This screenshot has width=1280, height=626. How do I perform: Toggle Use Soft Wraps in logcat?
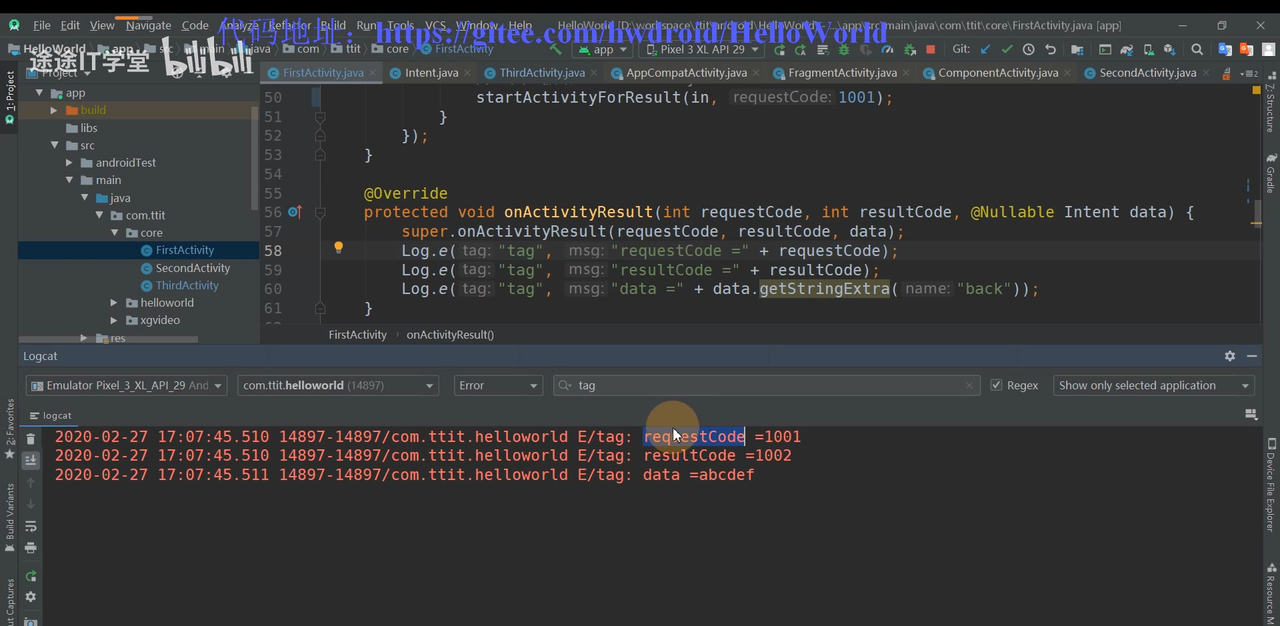pos(31,527)
